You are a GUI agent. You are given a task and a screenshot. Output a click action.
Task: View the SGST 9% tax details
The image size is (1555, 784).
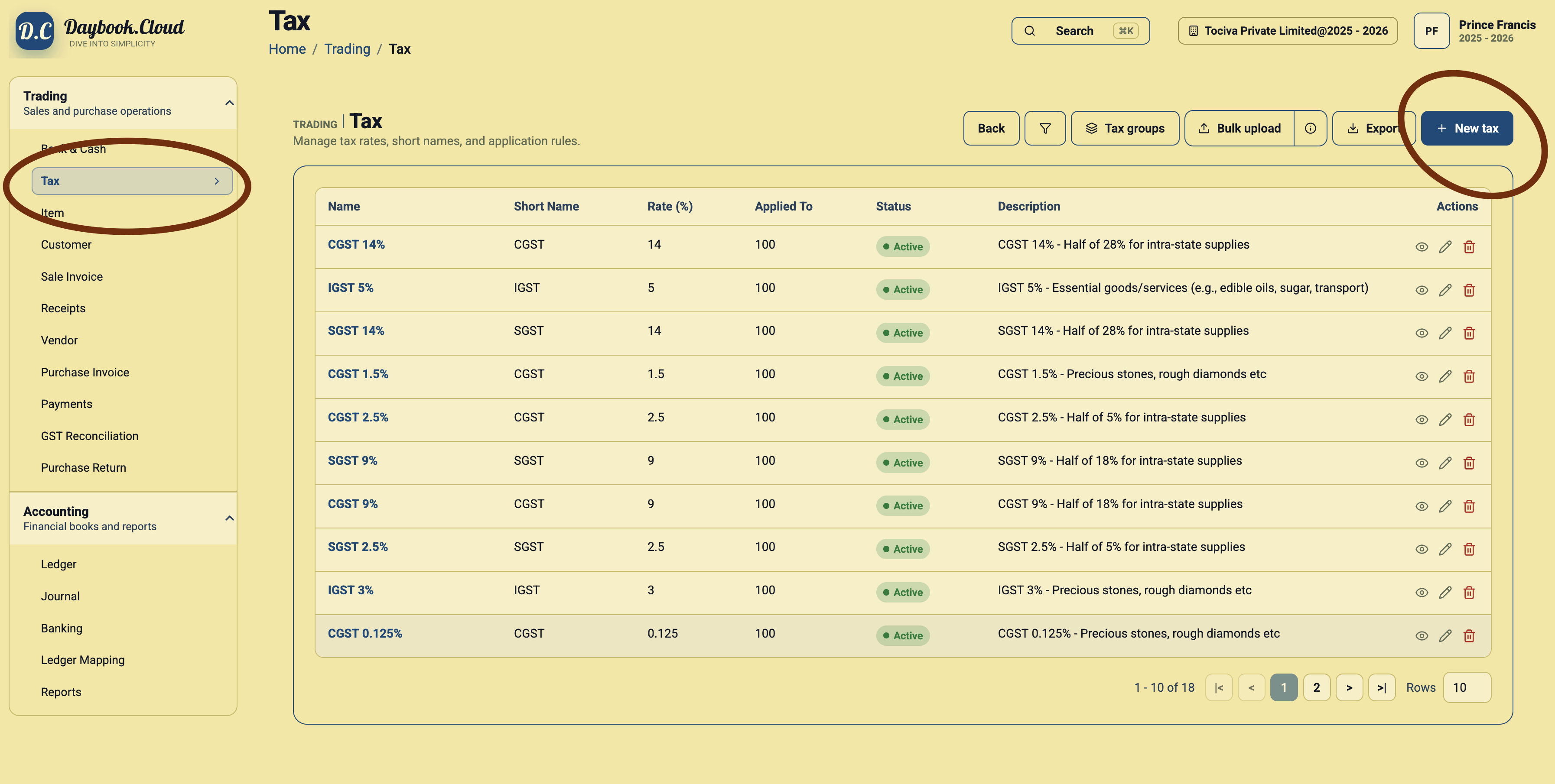[1422, 463]
